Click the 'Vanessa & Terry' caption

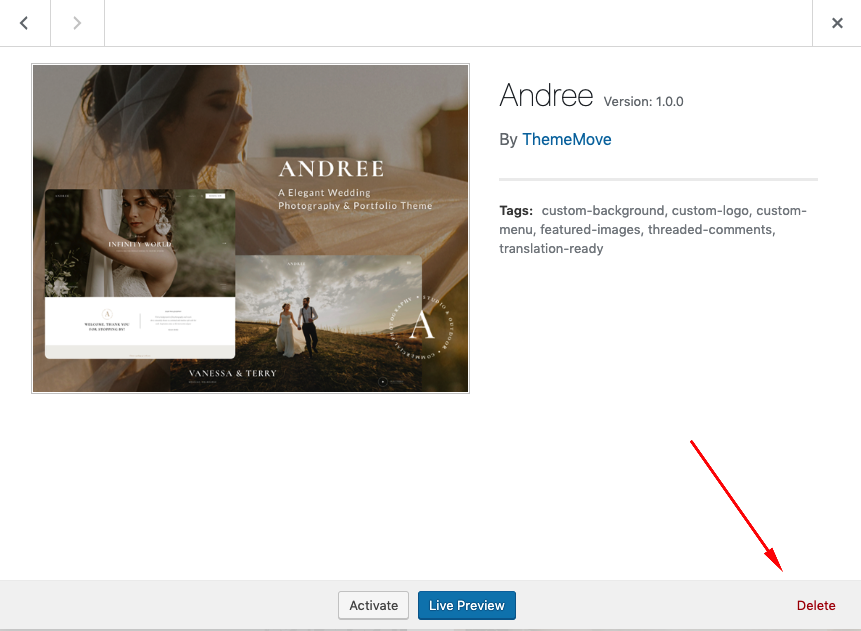[232, 373]
